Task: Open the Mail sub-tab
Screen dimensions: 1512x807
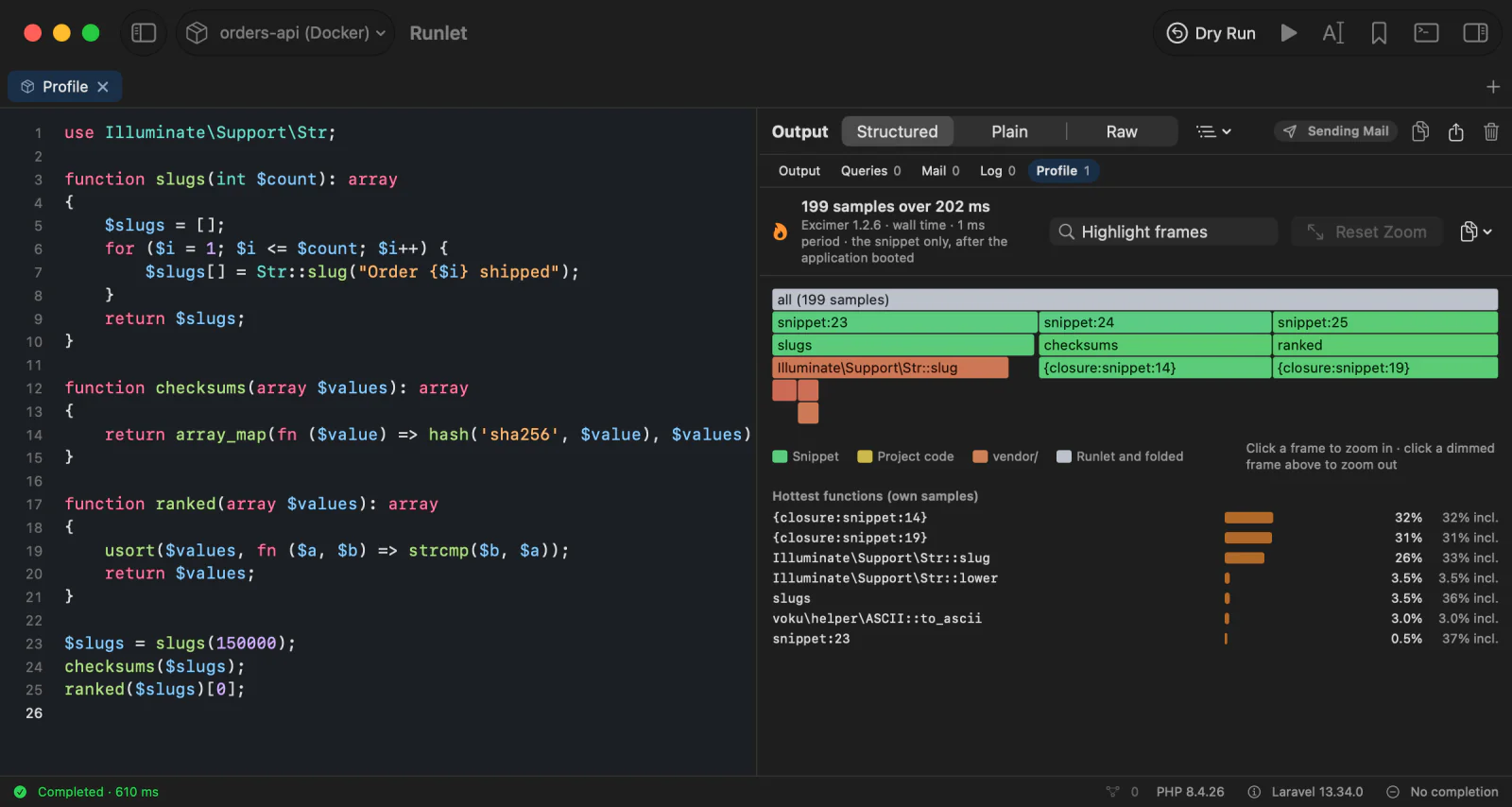Action: click(x=940, y=171)
